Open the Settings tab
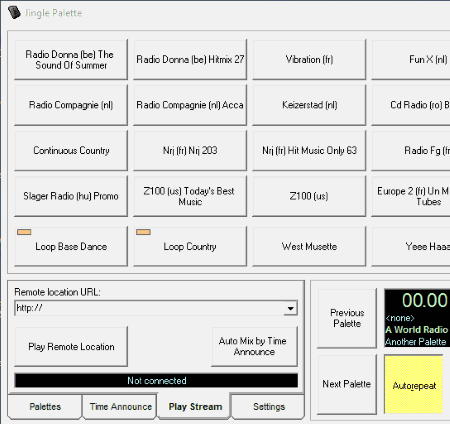Image resolution: width=450 pixels, height=424 pixels. 269,407
